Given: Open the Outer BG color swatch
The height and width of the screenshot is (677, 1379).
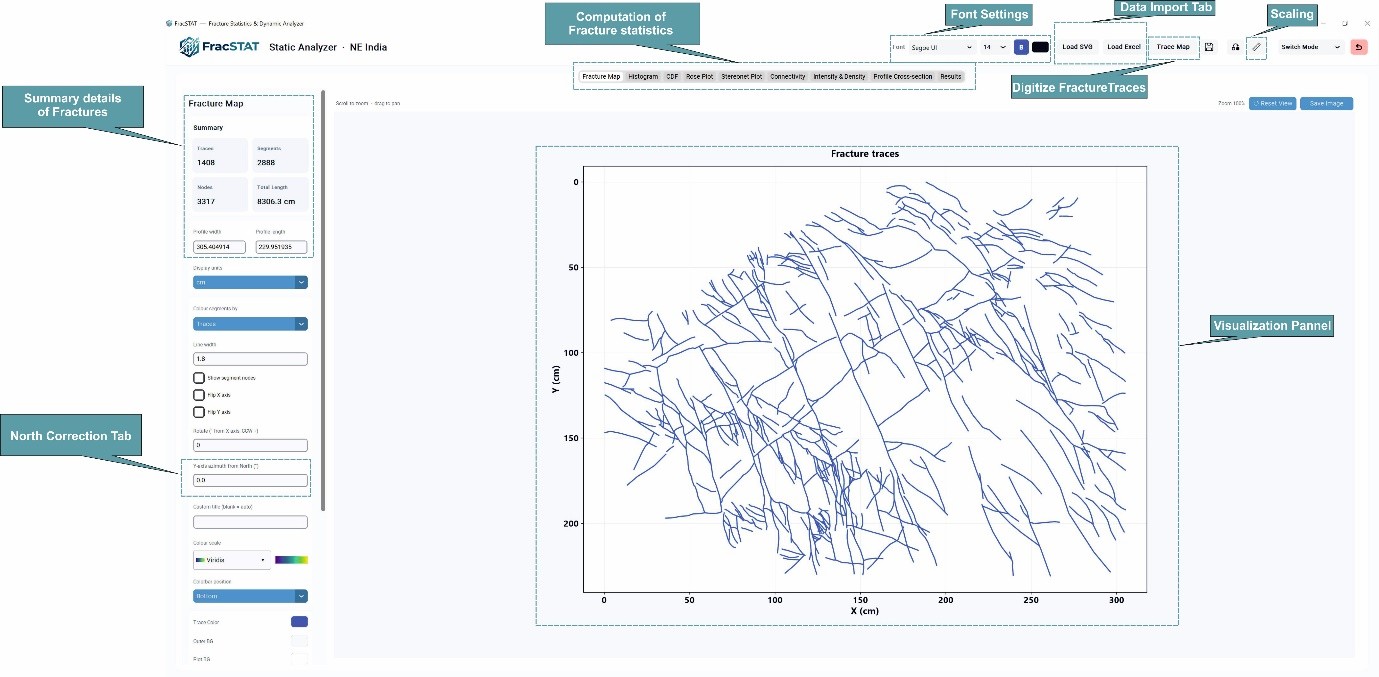Looking at the screenshot, I should click(299, 641).
